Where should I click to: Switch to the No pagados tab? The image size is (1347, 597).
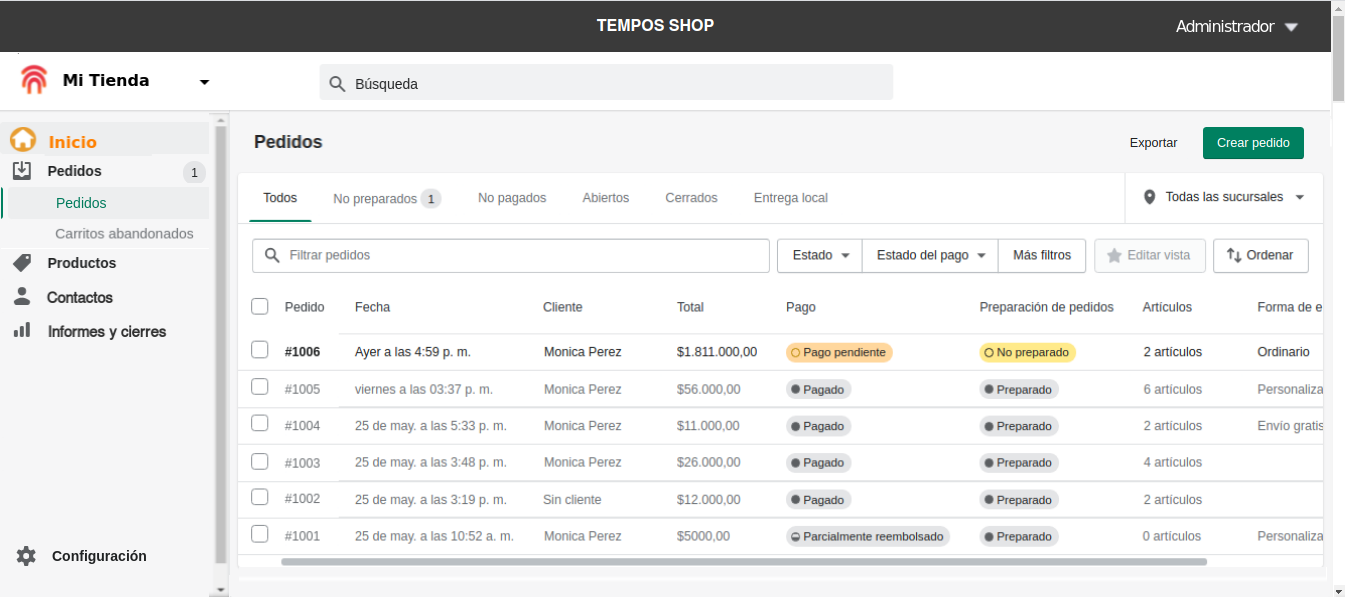click(512, 198)
